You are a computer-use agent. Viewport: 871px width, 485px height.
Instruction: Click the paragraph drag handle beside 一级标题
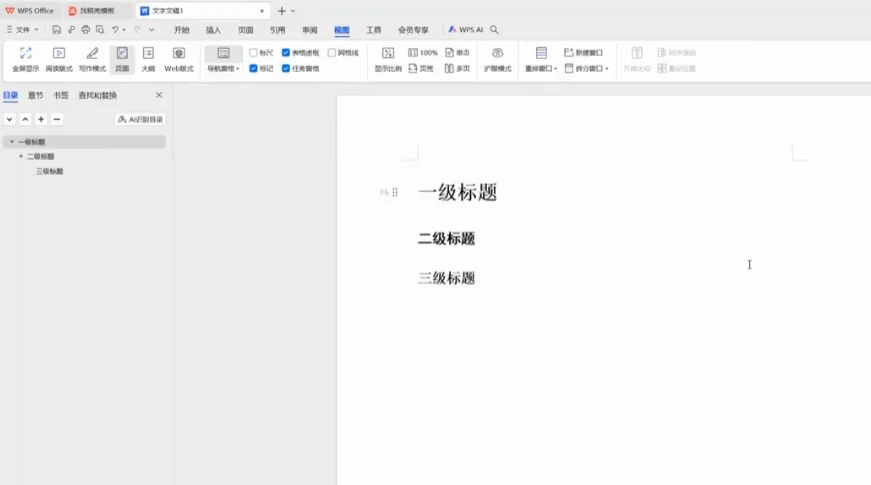pyautogui.click(x=395, y=192)
